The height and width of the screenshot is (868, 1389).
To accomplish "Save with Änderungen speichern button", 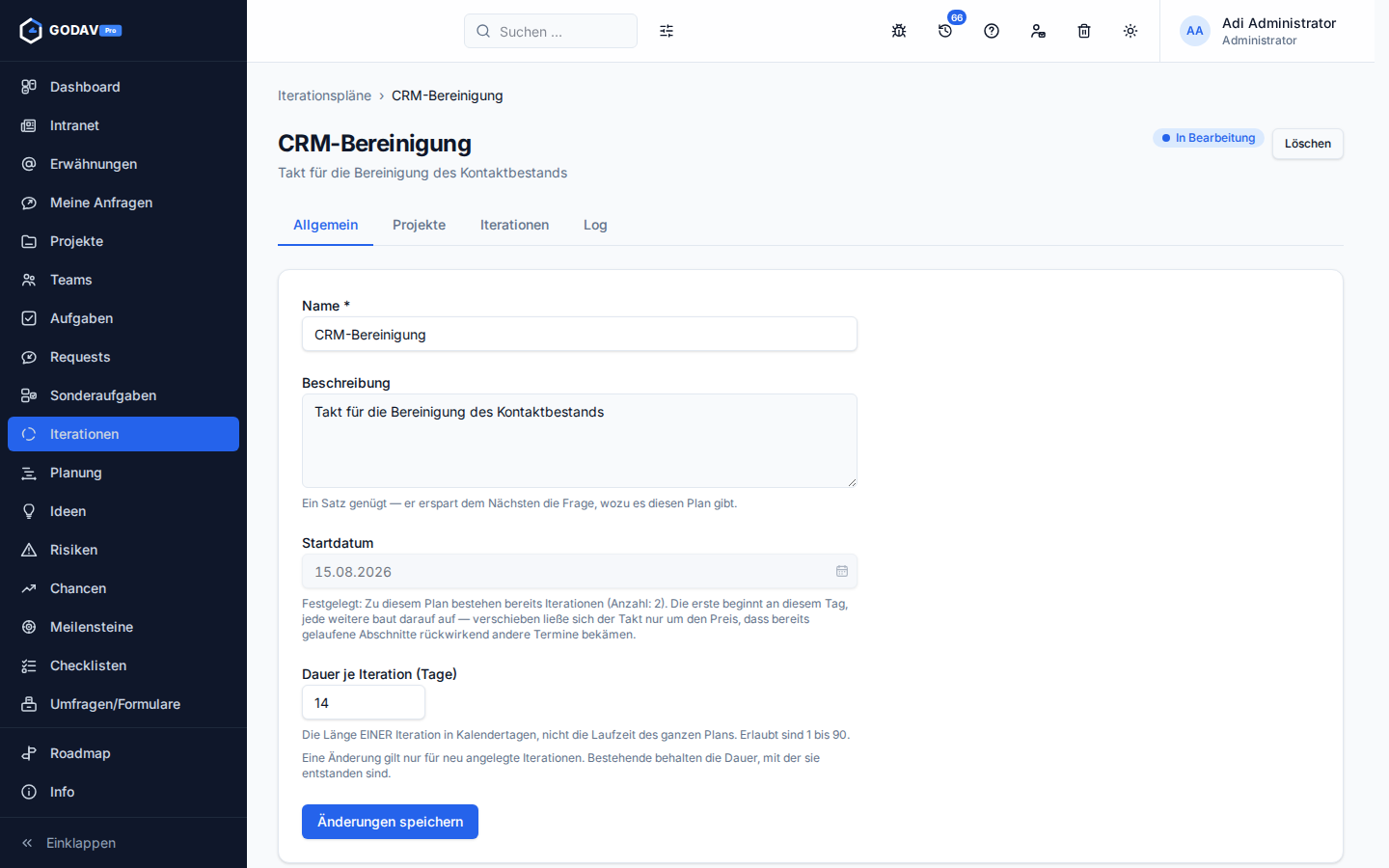I will click(x=390, y=822).
